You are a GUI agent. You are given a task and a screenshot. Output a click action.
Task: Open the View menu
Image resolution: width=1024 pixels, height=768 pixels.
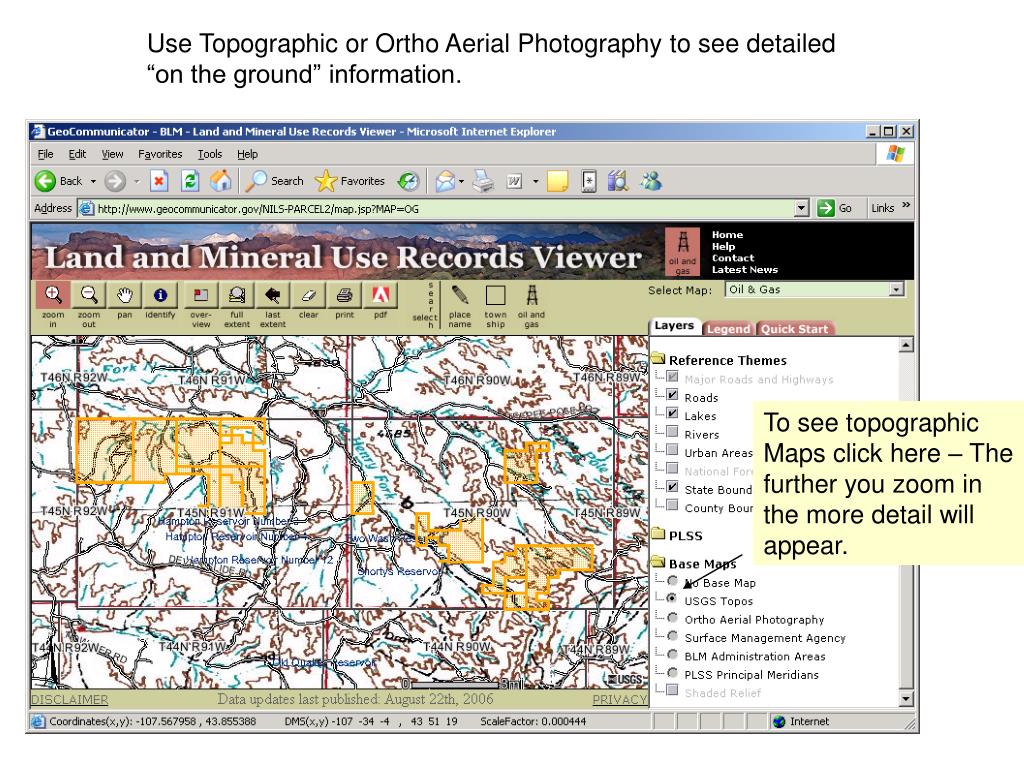pos(112,154)
